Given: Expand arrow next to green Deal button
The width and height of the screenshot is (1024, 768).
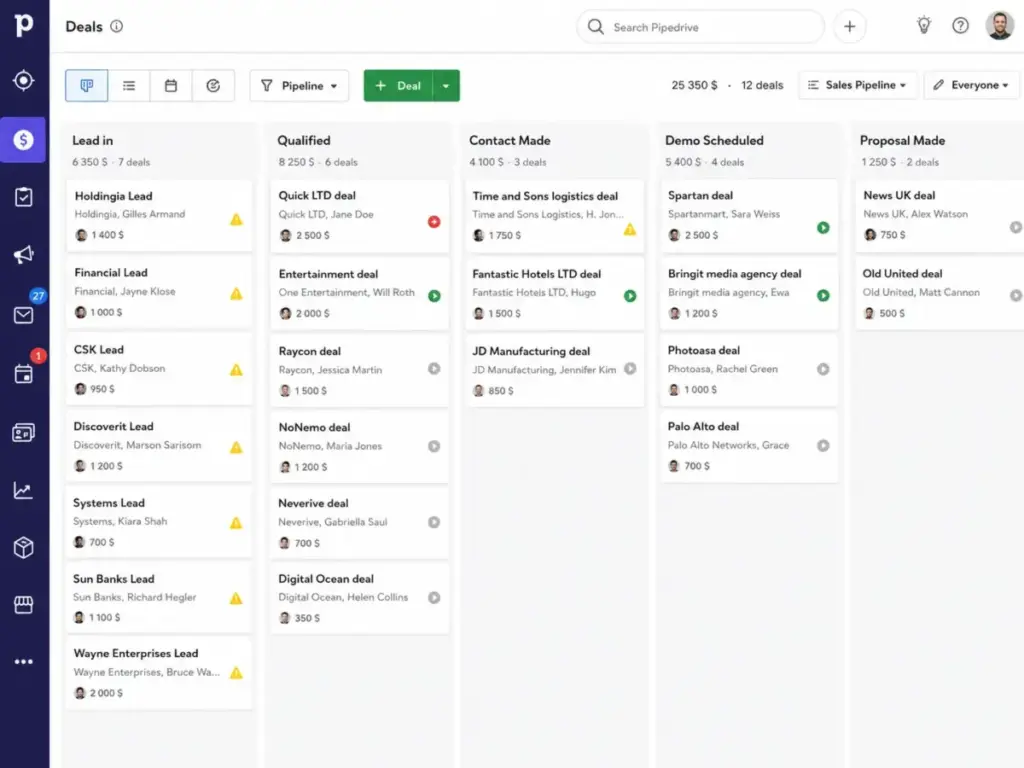Looking at the screenshot, I should (x=446, y=86).
